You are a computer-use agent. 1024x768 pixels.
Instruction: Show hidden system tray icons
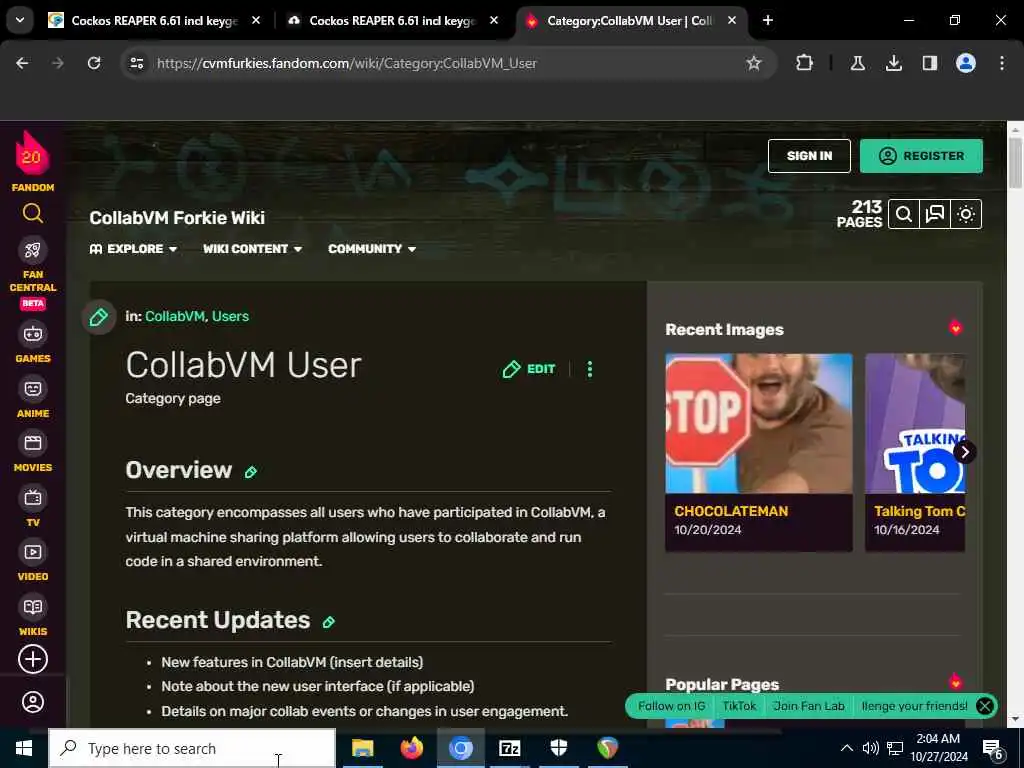(x=846, y=748)
